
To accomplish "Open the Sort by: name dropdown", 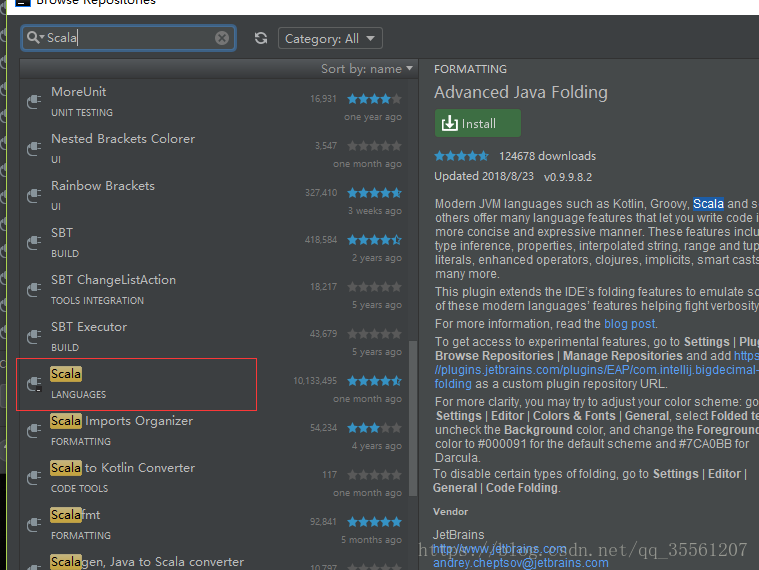I will [x=367, y=69].
